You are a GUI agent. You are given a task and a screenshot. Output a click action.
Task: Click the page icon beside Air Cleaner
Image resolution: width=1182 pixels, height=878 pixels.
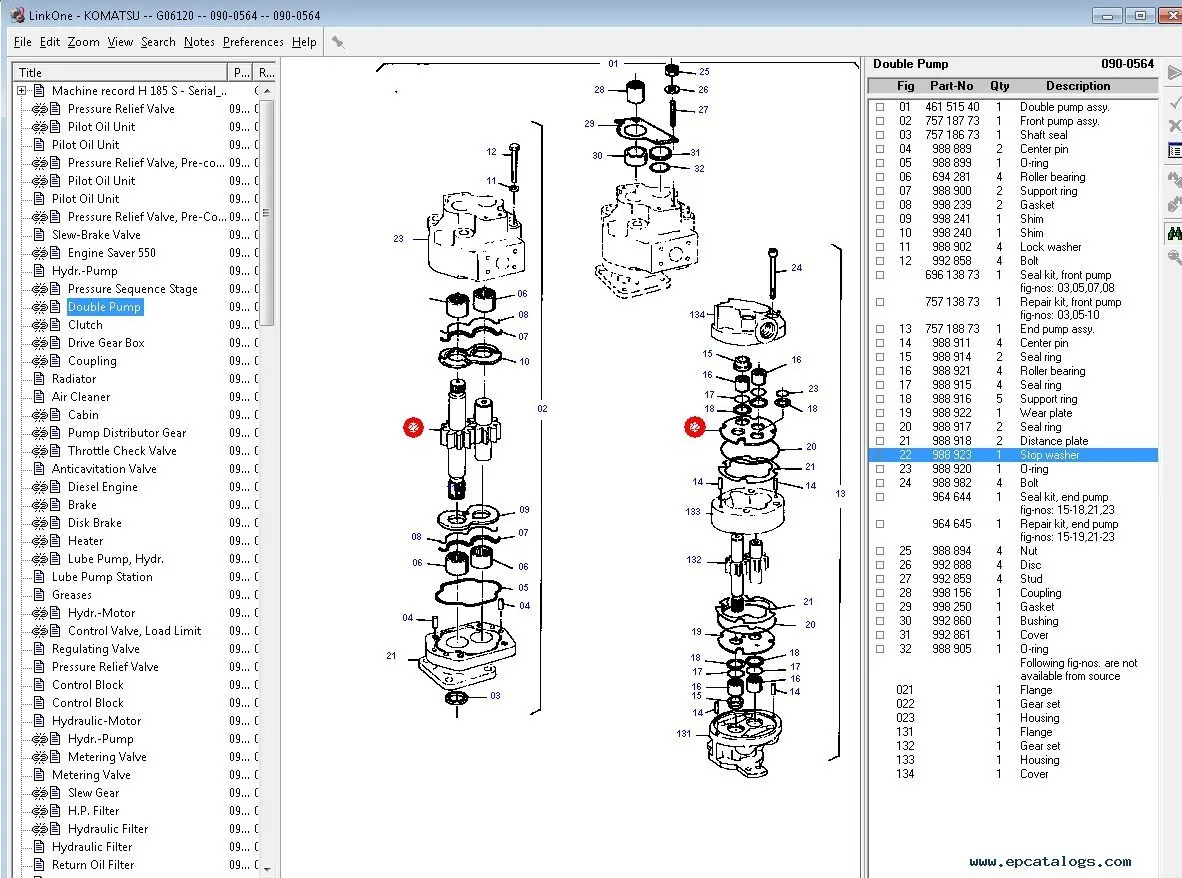(39, 397)
